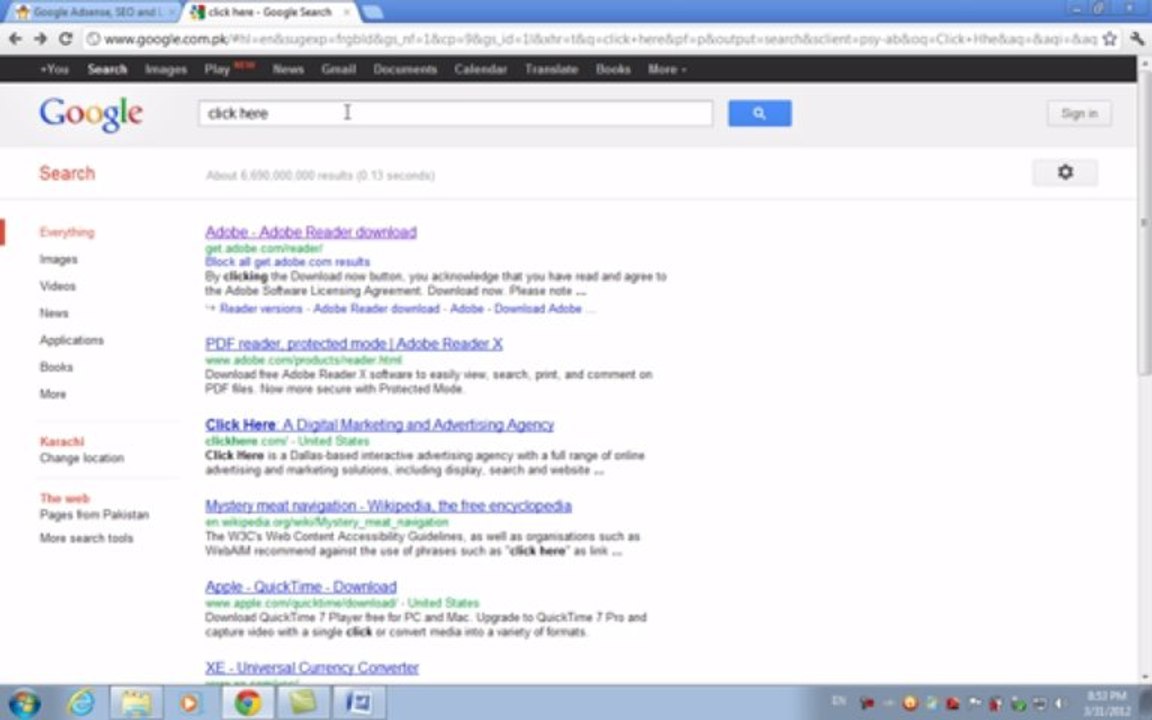The height and width of the screenshot is (720, 1152).
Task: Filter results by Everything
Action: (x=67, y=232)
